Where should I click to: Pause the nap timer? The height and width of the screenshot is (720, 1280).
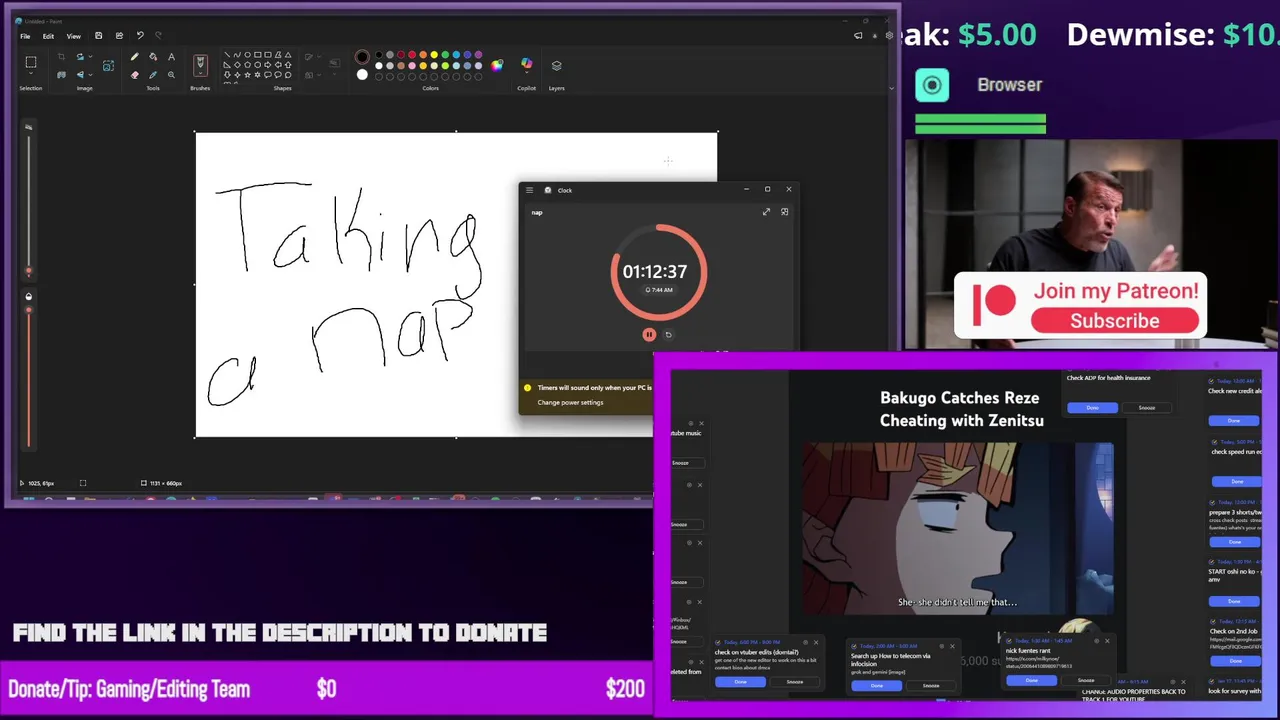click(x=648, y=335)
